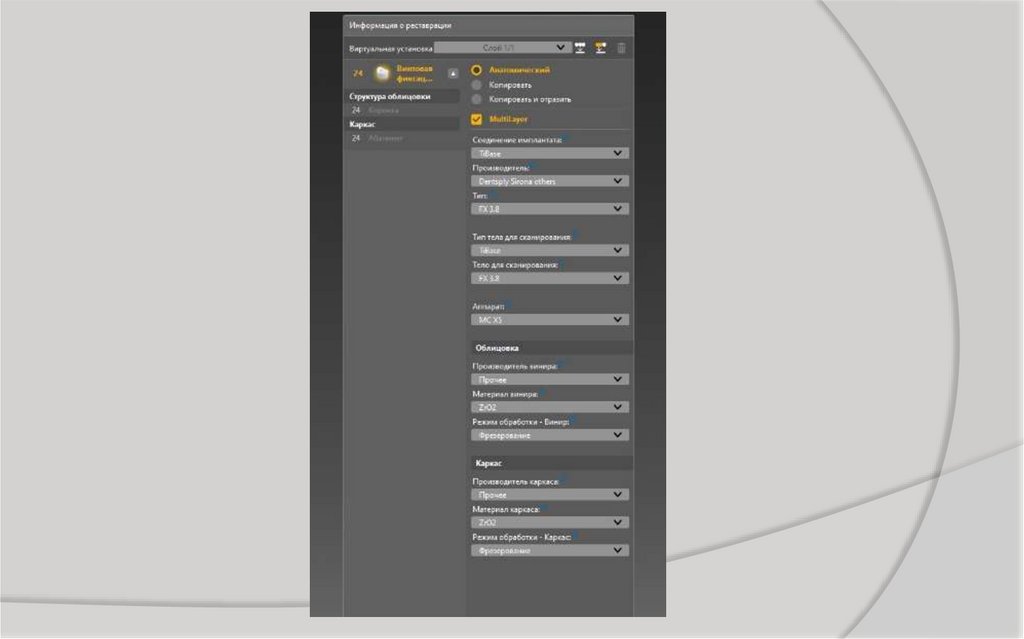Viewport: 1024px width, 639px height.
Task: Open the Материал винира ZrO2 dropdown
Action: 550,407
